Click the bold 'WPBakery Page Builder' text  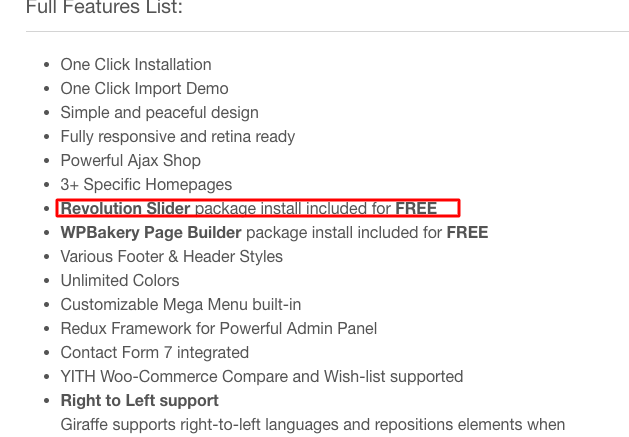(151, 233)
